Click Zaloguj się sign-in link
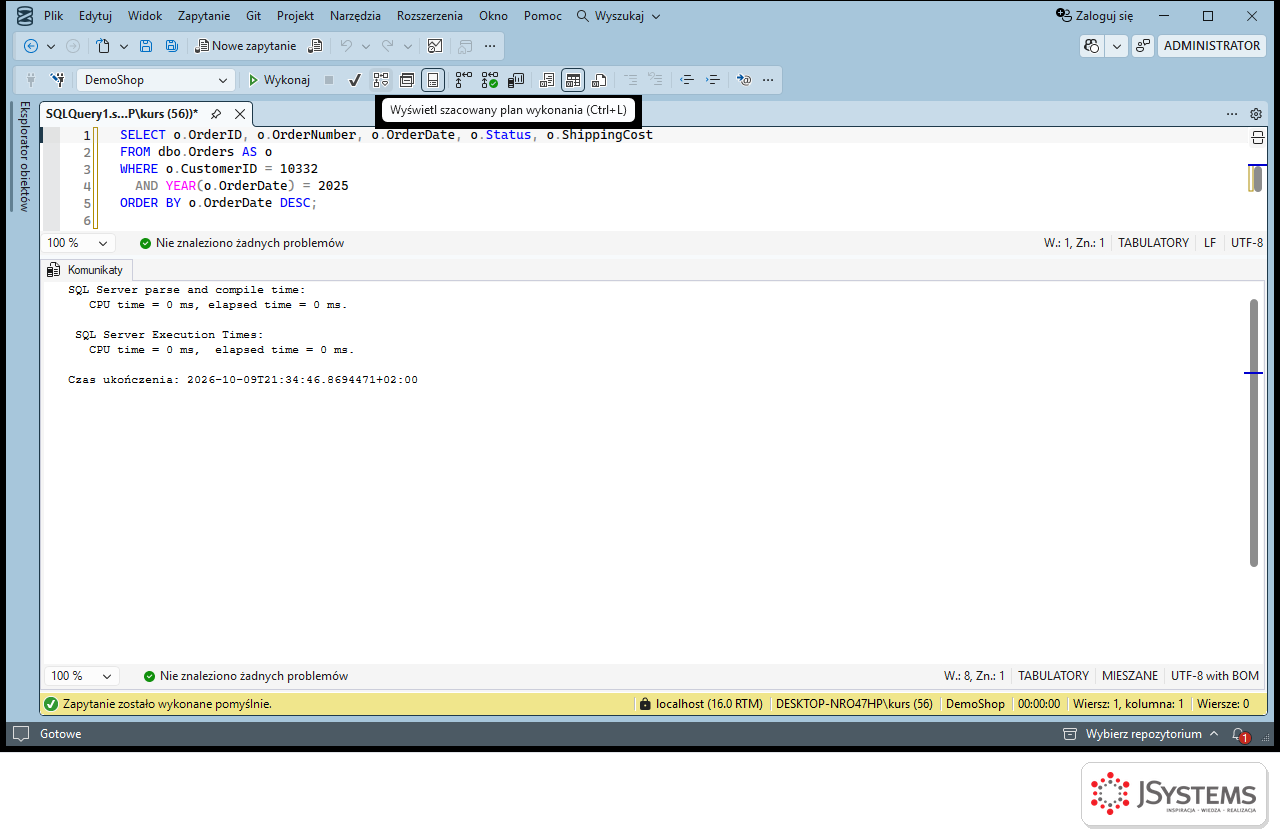The height and width of the screenshot is (835, 1280). [x=1095, y=16]
